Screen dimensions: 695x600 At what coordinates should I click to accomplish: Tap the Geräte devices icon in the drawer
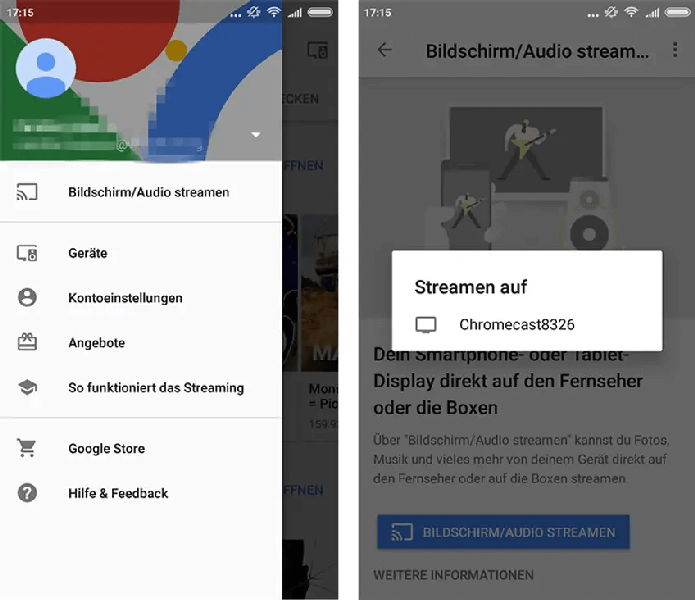click(x=27, y=253)
